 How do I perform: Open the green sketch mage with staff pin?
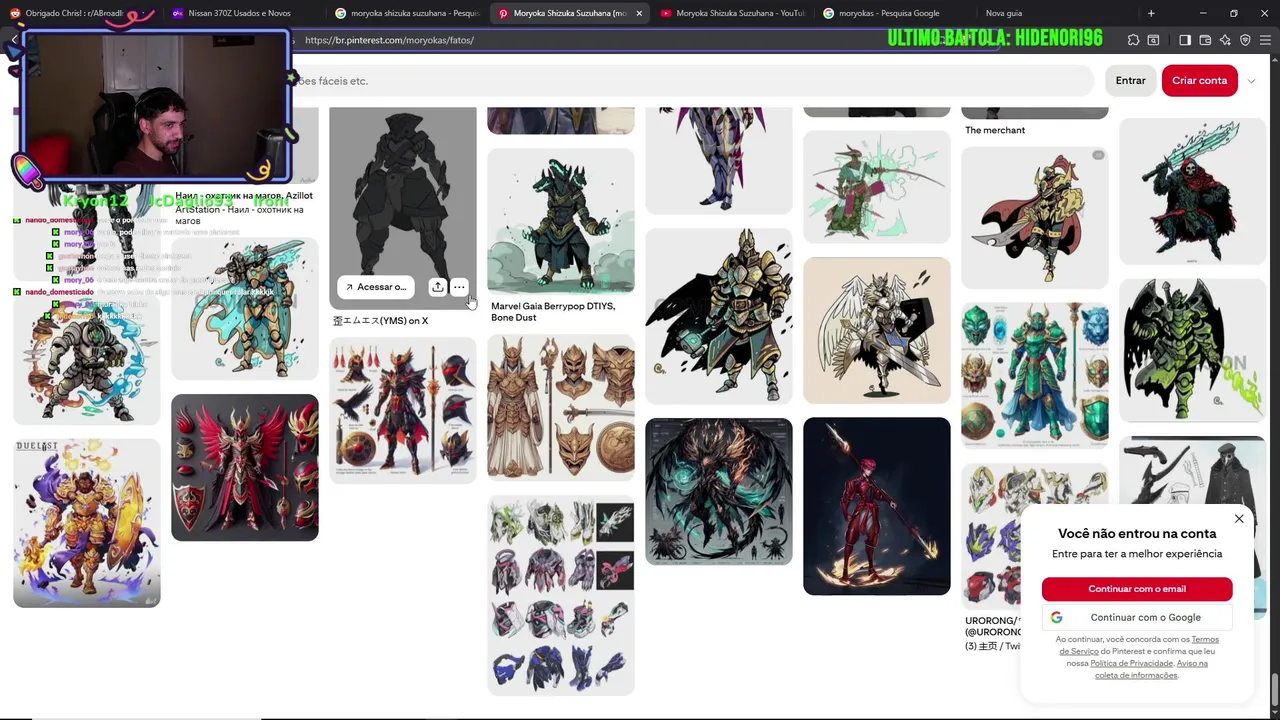coord(876,186)
